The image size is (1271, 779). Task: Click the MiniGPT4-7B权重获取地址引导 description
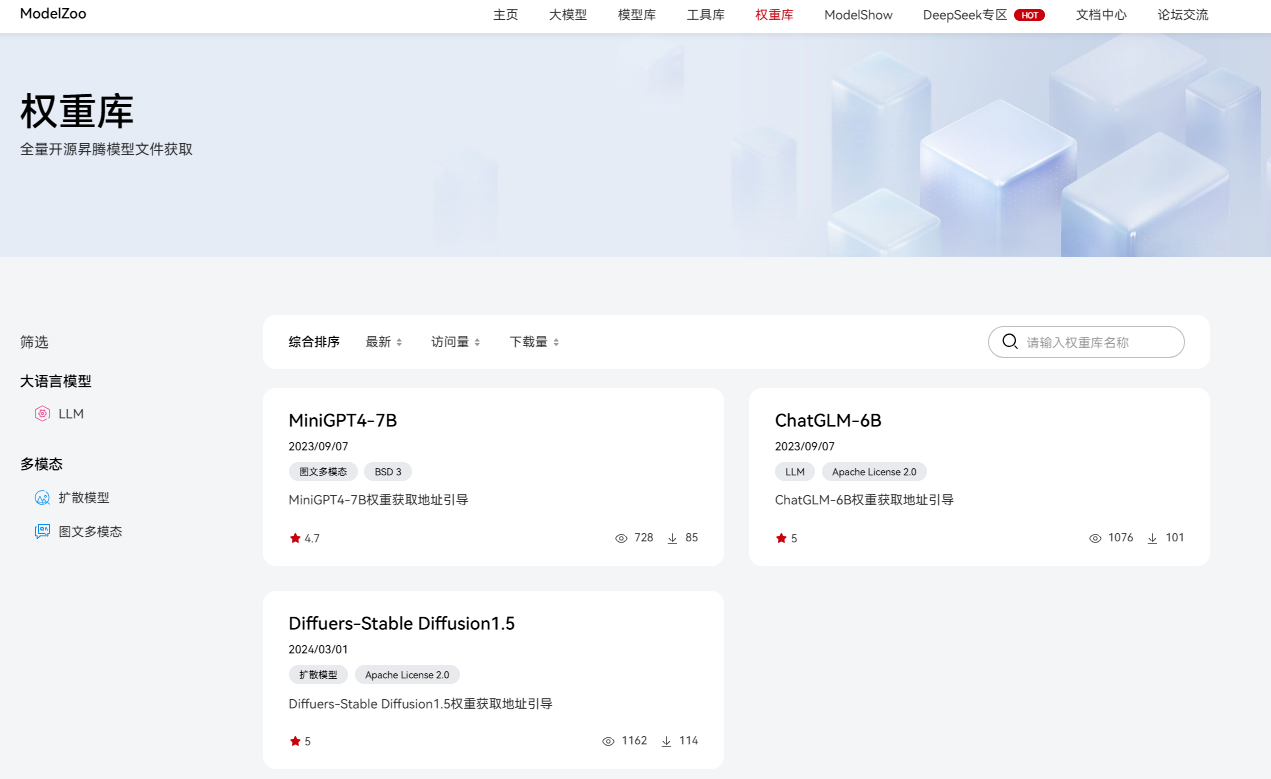(x=378, y=500)
